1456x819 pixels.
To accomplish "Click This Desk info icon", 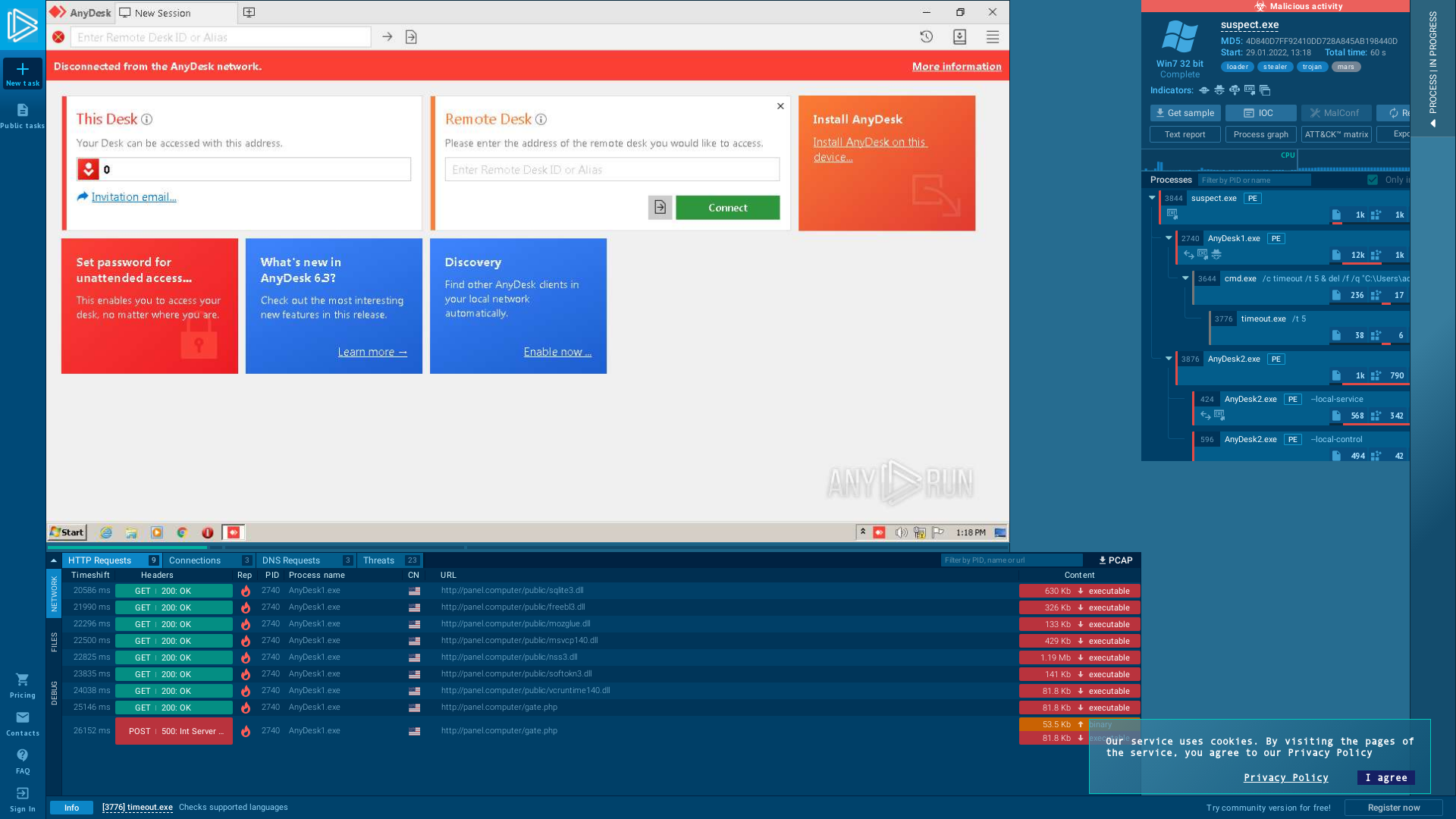I will coord(147,119).
